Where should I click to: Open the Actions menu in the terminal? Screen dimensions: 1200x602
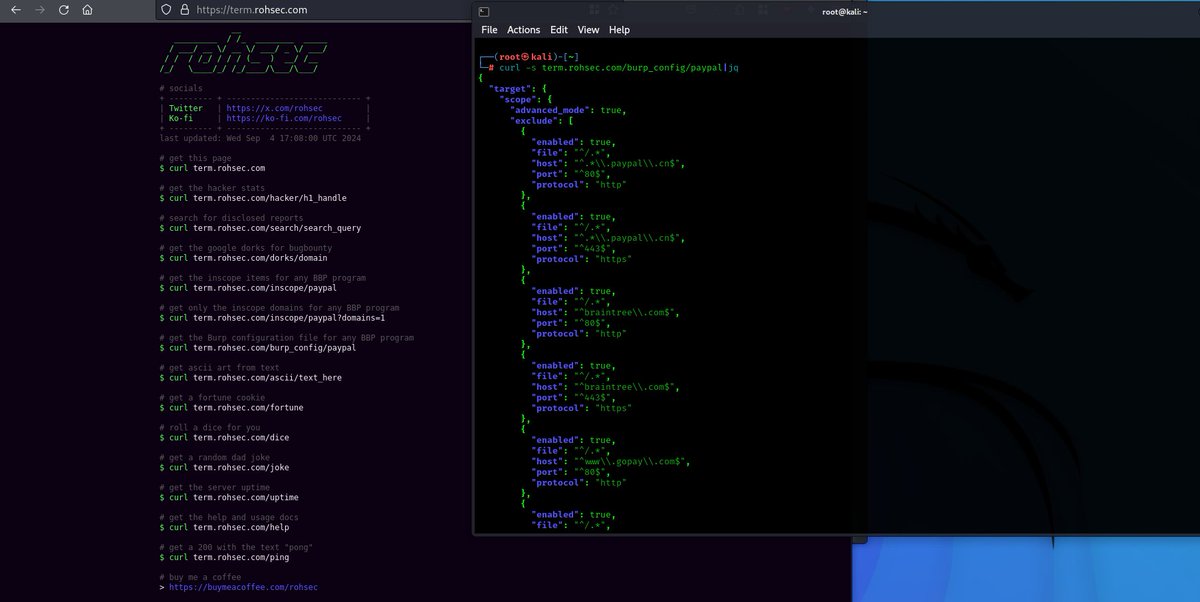(x=523, y=30)
